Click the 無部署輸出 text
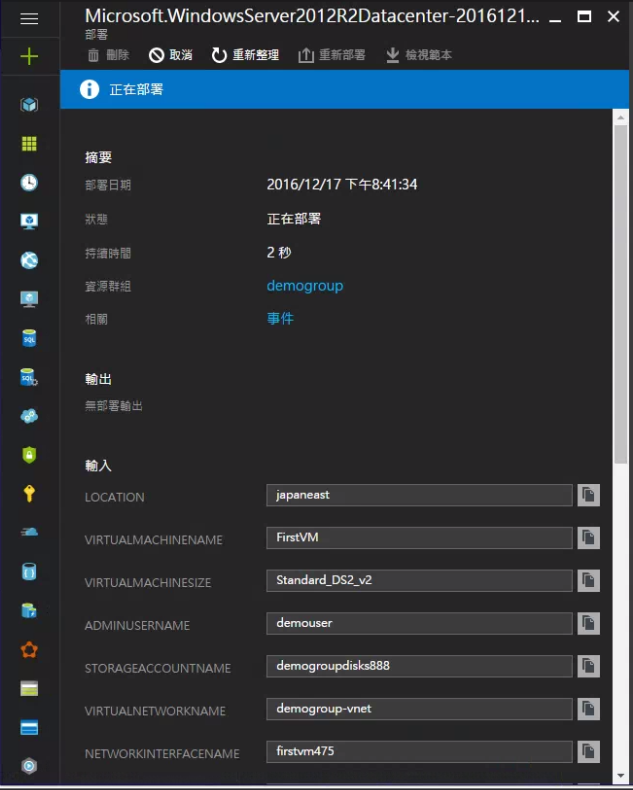Viewport: 633px width, 790px height. (114, 406)
